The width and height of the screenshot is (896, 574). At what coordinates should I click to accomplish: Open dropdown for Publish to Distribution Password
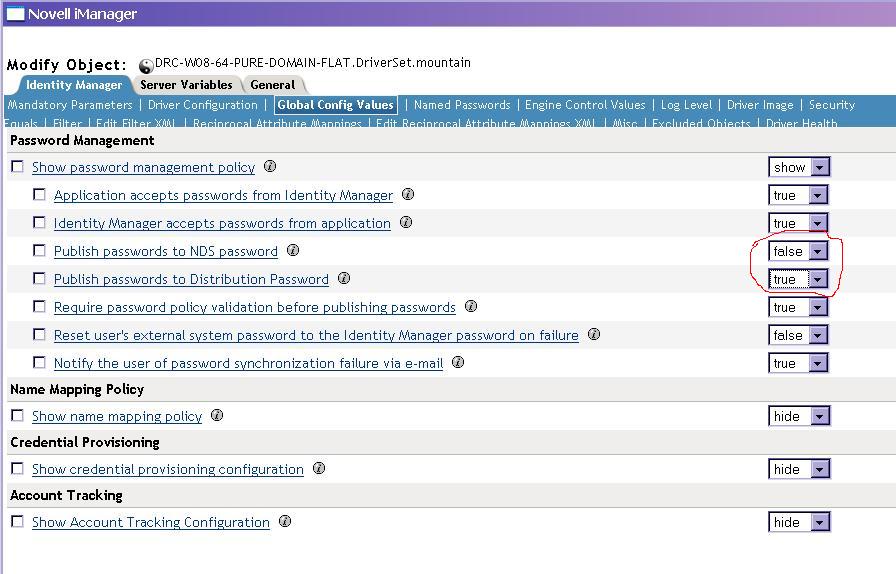[x=798, y=280]
